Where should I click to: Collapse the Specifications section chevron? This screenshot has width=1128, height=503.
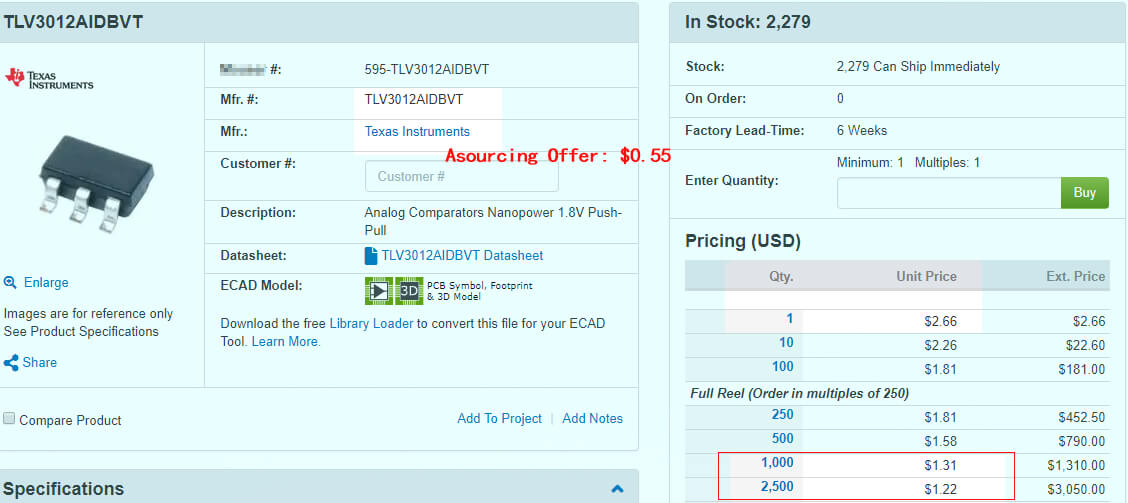(x=617, y=489)
